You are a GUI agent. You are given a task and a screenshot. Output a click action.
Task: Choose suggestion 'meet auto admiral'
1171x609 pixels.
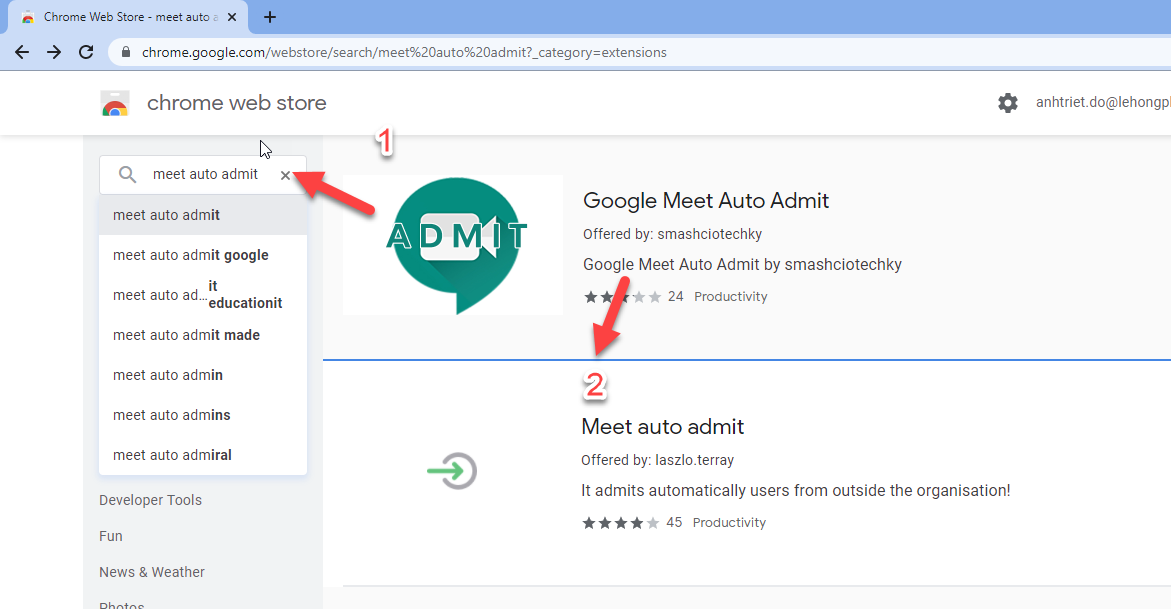tap(203, 455)
